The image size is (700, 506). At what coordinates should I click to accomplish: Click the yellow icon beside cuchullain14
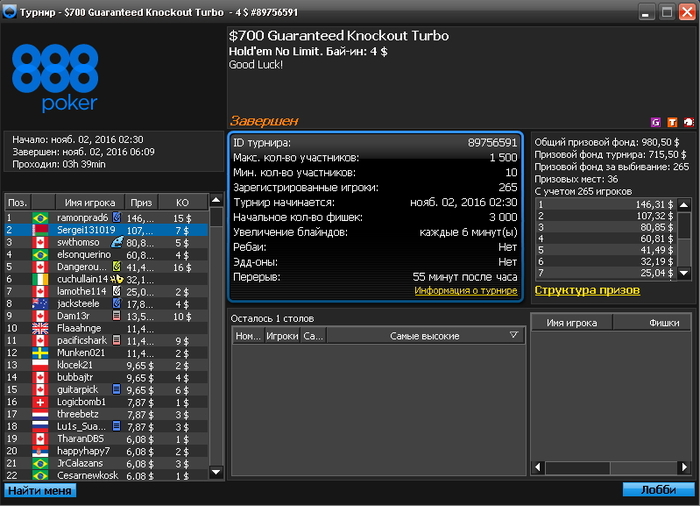click(x=117, y=279)
